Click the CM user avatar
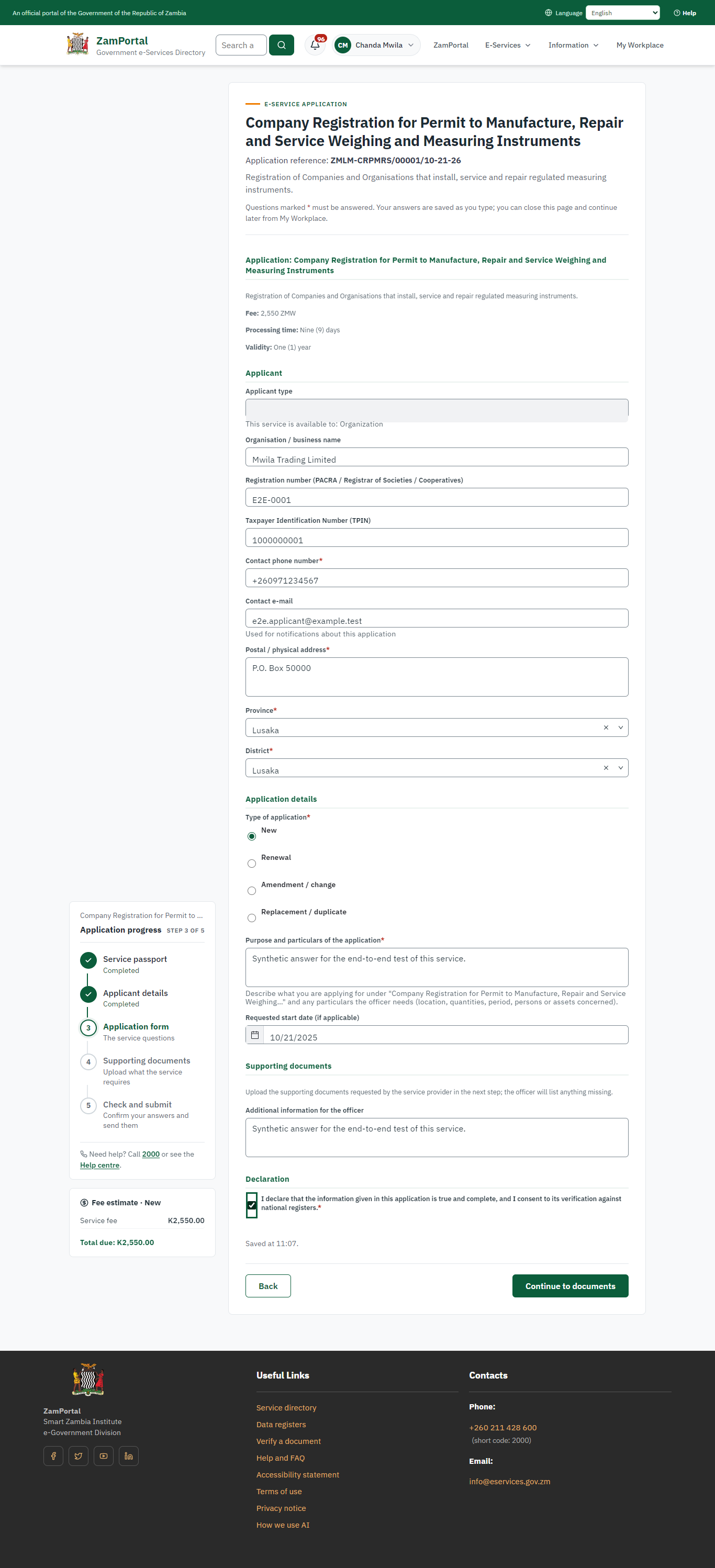This screenshot has width=715, height=1568. click(x=343, y=45)
